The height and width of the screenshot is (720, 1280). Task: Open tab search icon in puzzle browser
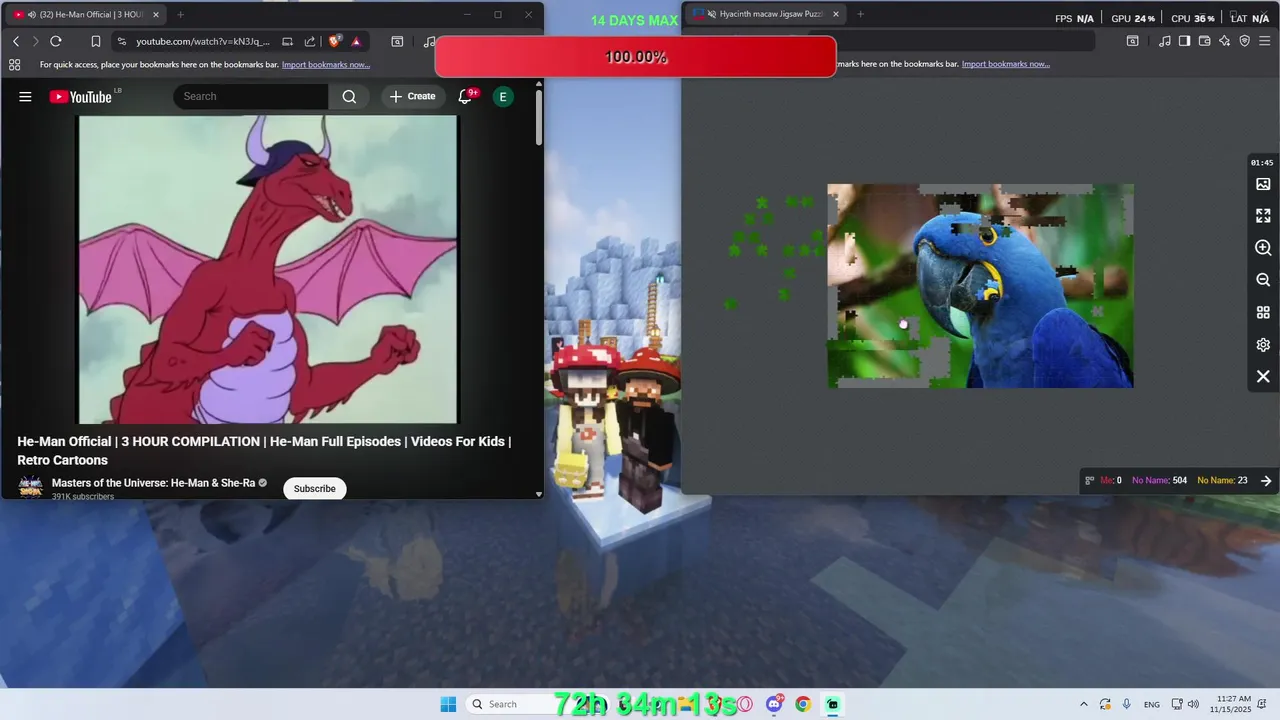coord(1133,41)
